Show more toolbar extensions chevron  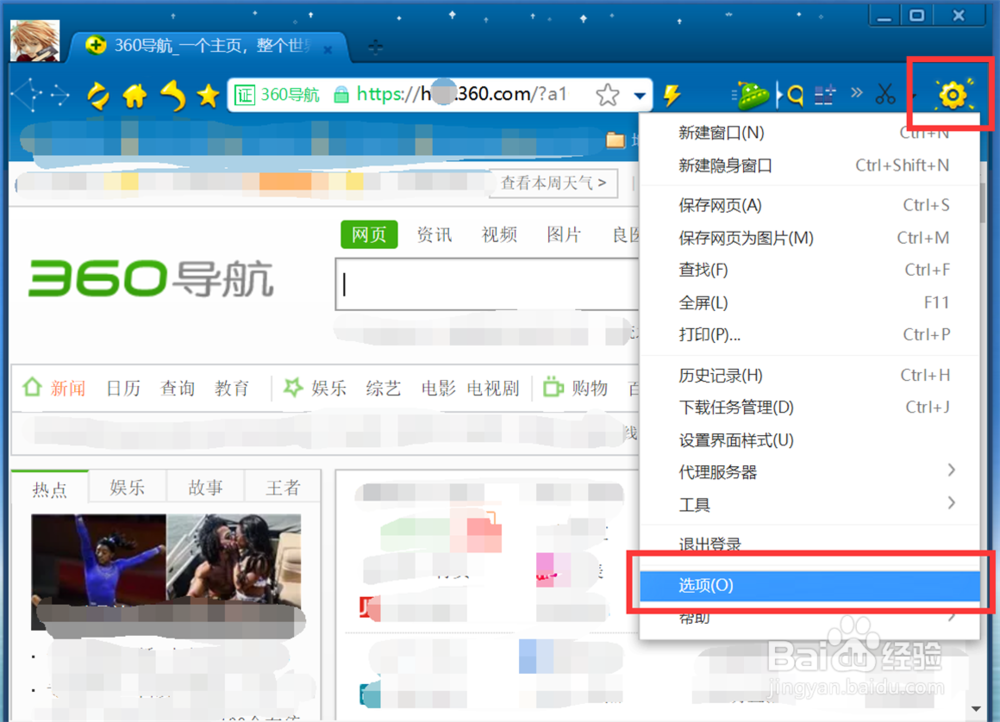[857, 93]
